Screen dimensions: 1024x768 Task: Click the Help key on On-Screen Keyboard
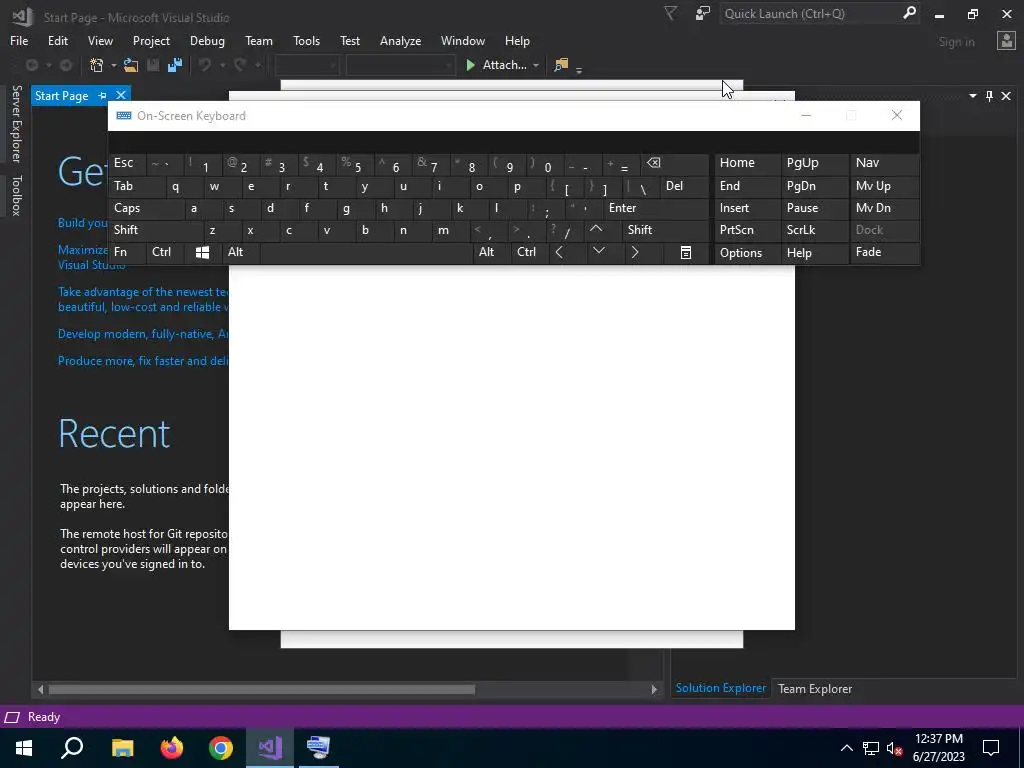[814, 253]
